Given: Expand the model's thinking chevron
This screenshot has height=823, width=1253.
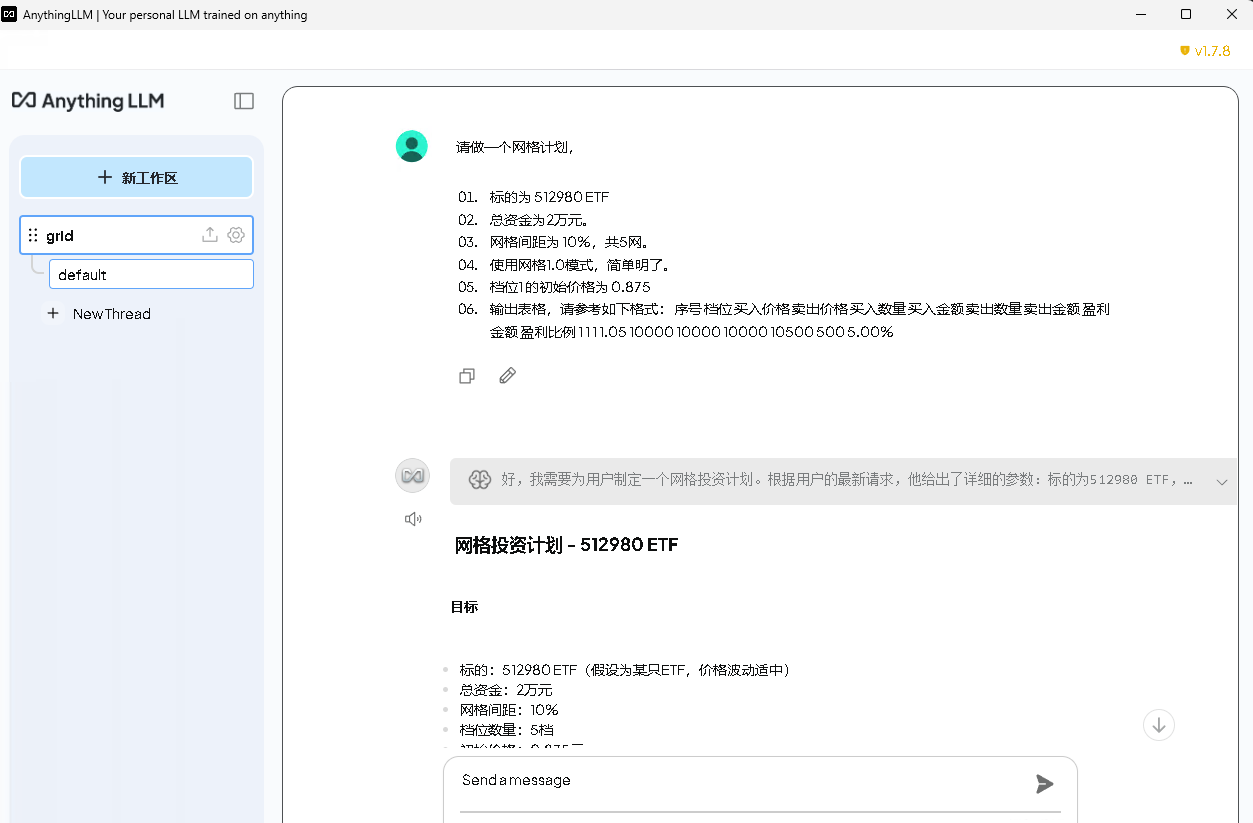Looking at the screenshot, I should pyautogui.click(x=1222, y=482).
